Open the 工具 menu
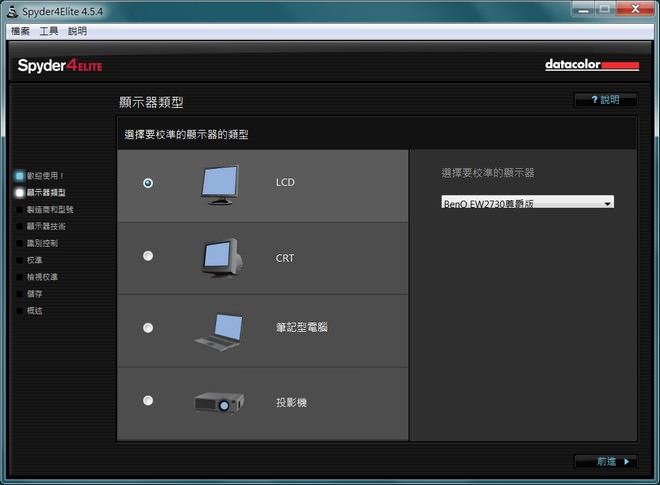Screen dimensions: 660x485 tap(49, 31)
